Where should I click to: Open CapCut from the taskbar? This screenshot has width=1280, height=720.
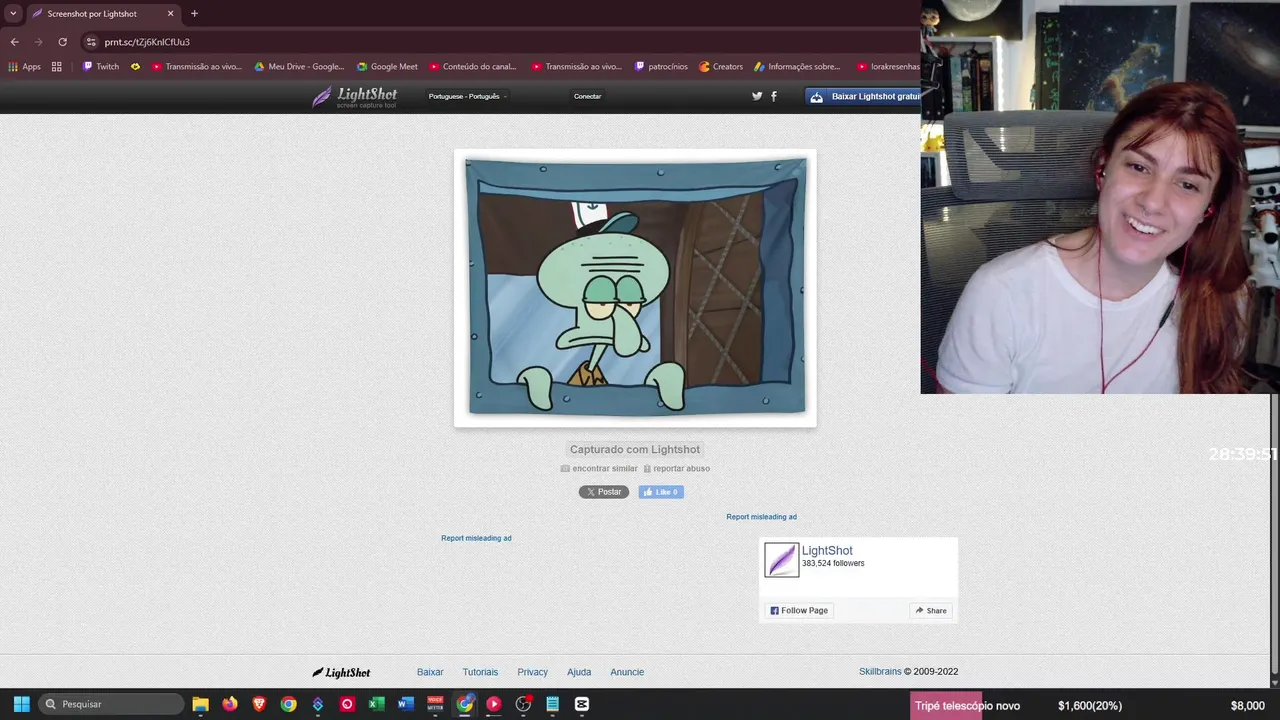point(582,704)
